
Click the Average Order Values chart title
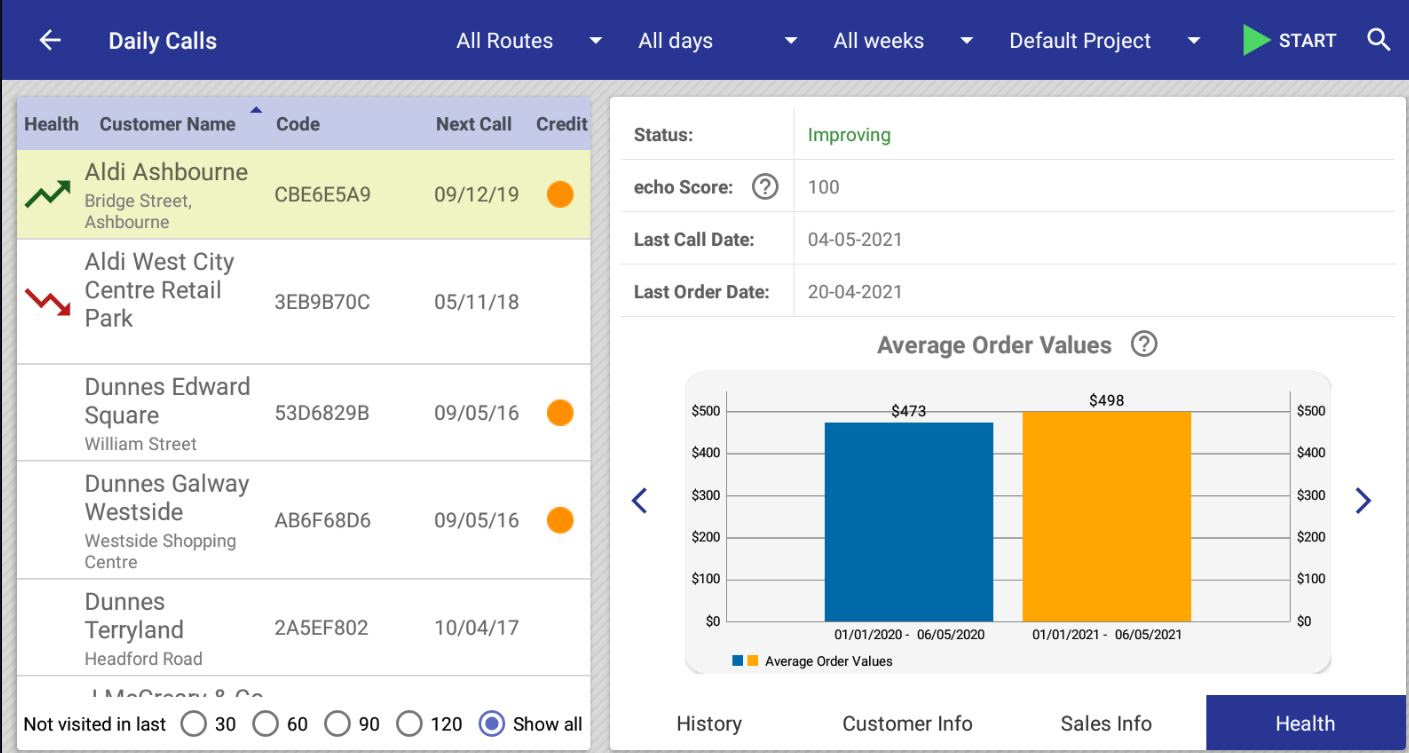click(x=994, y=345)
